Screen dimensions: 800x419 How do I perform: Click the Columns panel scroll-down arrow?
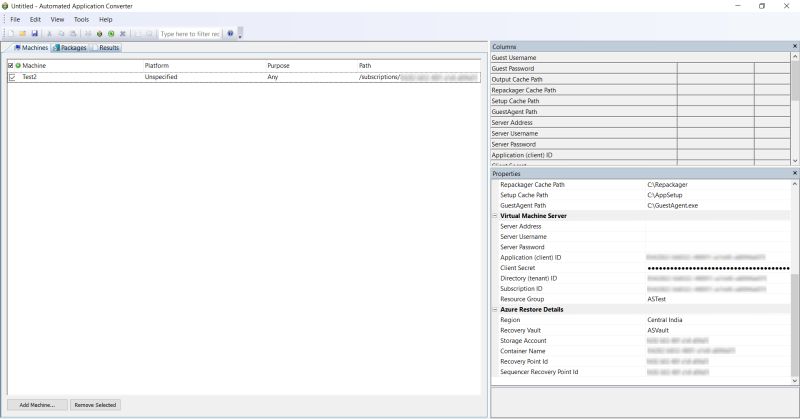[795, 161]
